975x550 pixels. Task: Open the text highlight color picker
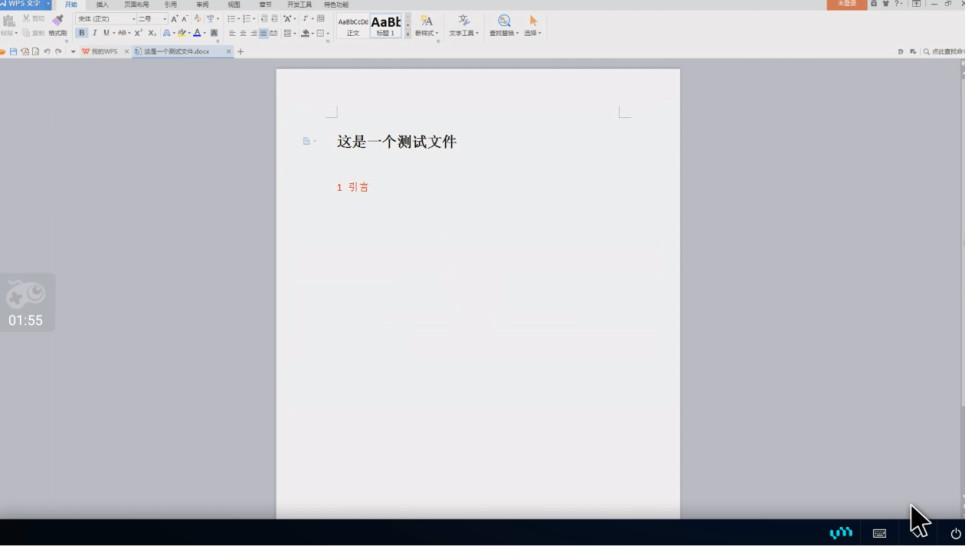182,33
